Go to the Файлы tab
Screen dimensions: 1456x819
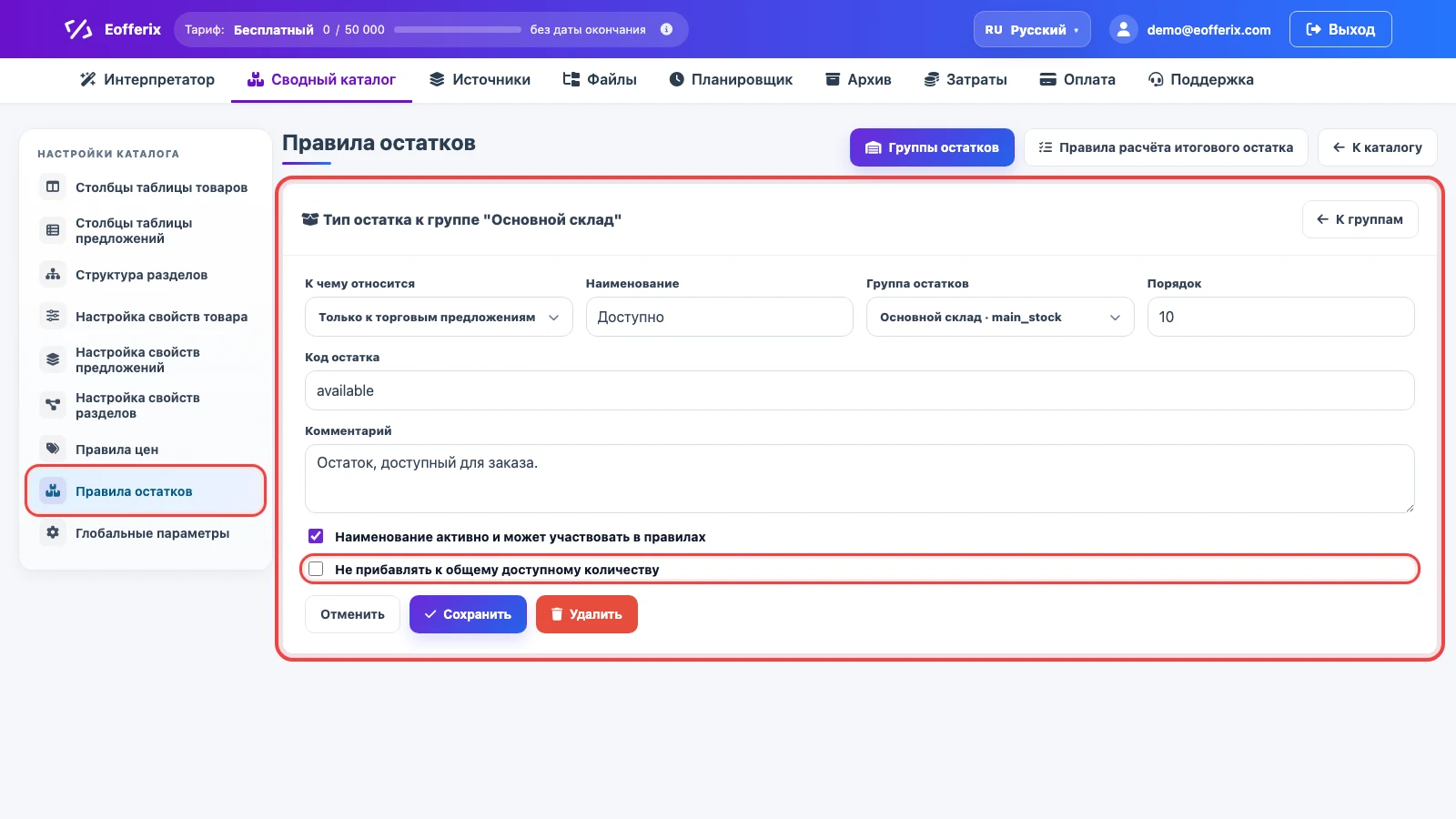pos(600,79)
